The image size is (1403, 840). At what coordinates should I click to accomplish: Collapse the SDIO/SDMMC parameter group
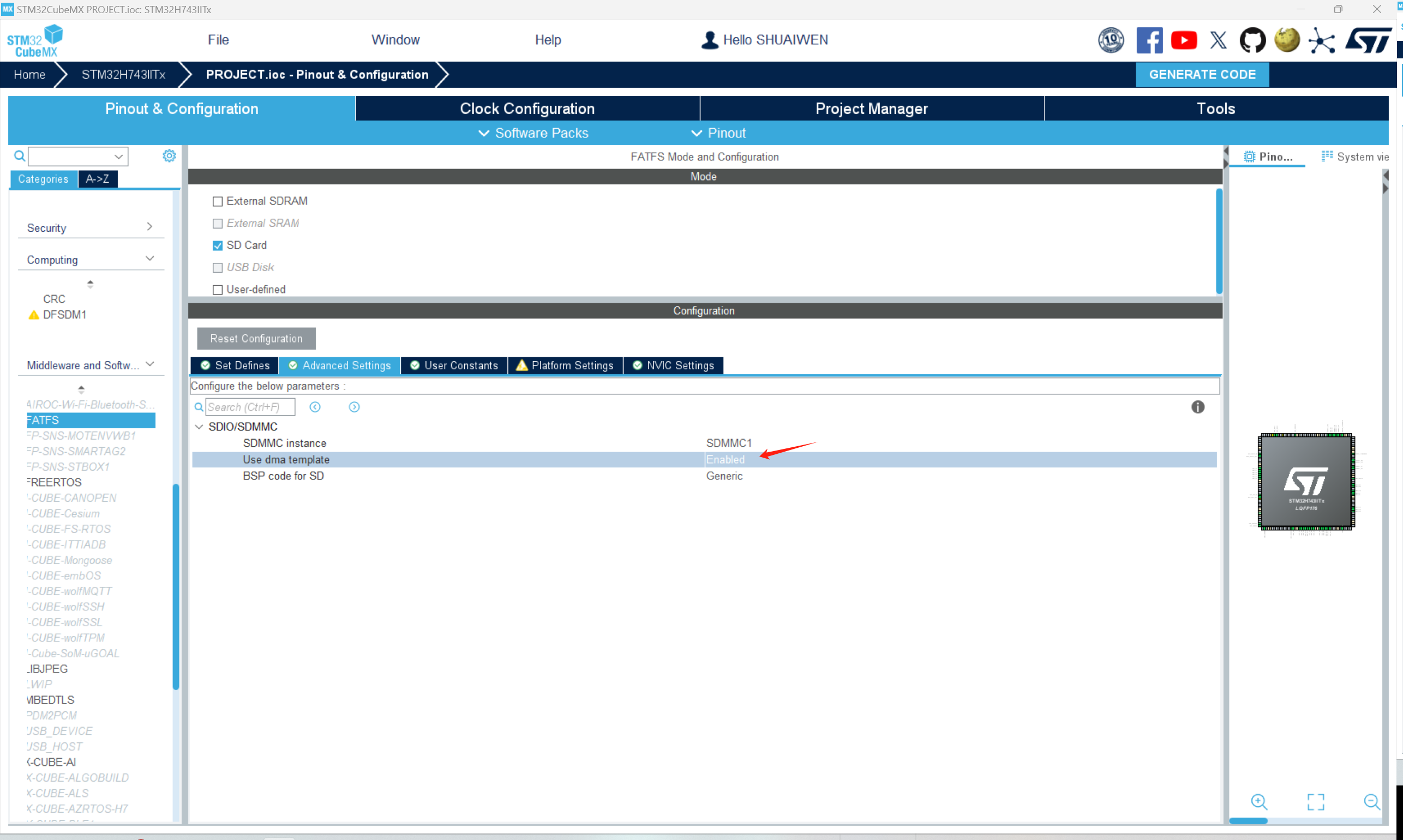coord(199,427)
